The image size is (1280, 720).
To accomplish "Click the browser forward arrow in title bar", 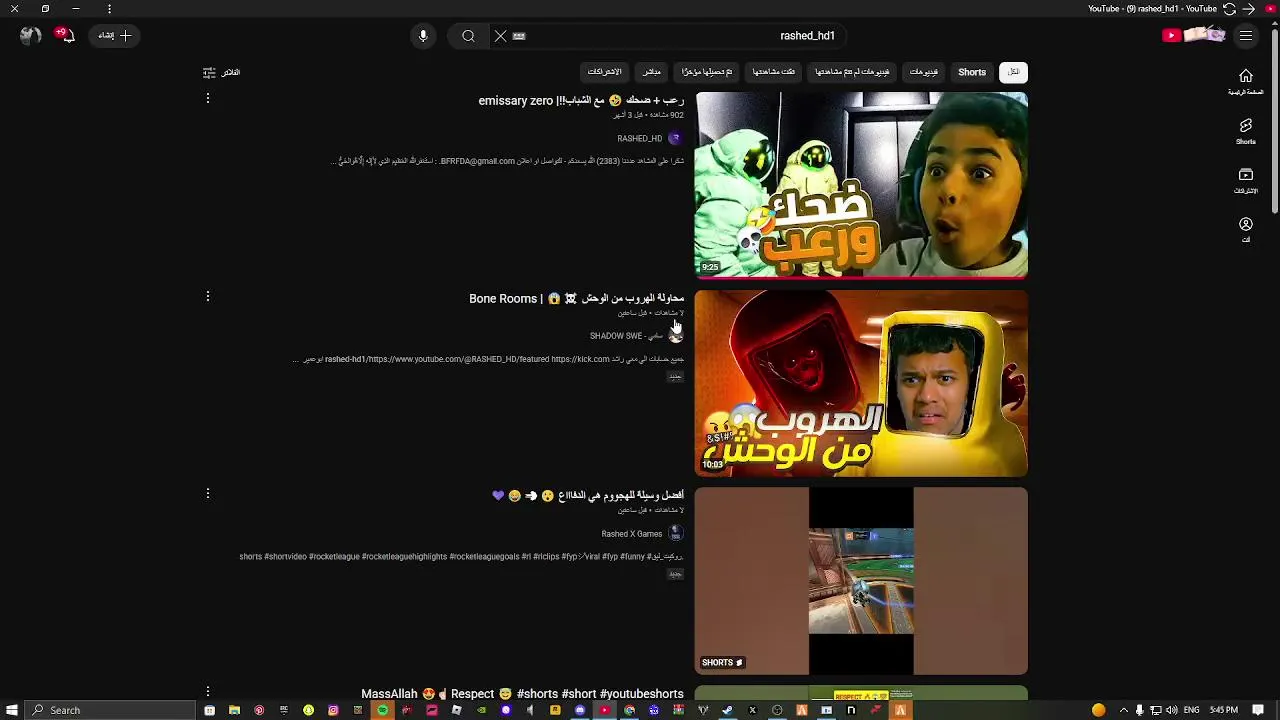I will pos(1248,9).
